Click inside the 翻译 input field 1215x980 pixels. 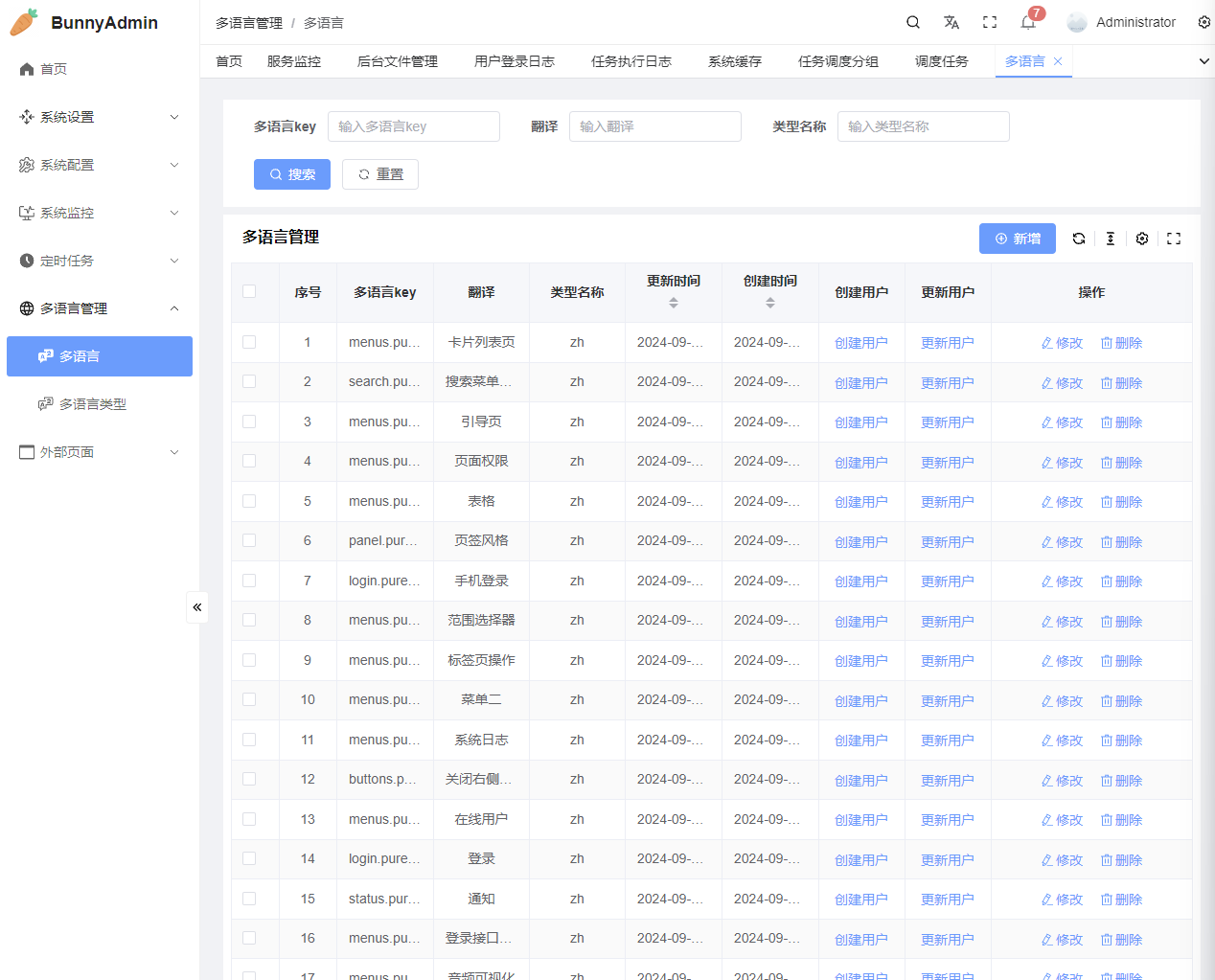pyautogui.click(x=655, y=126)
